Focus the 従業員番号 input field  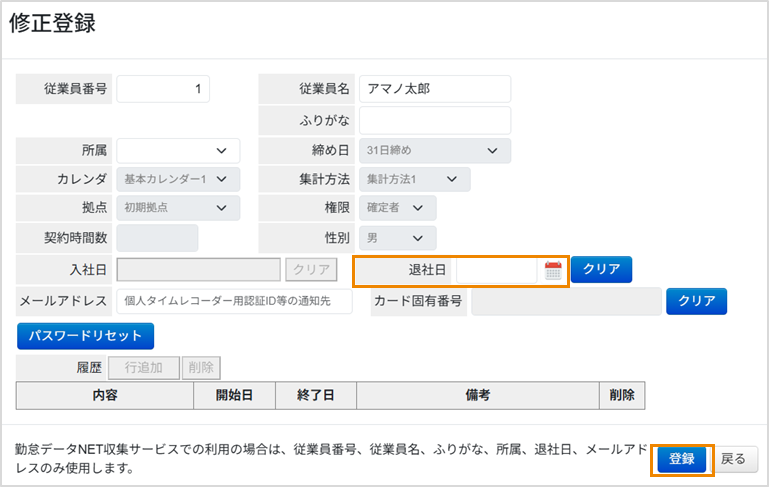163,89
